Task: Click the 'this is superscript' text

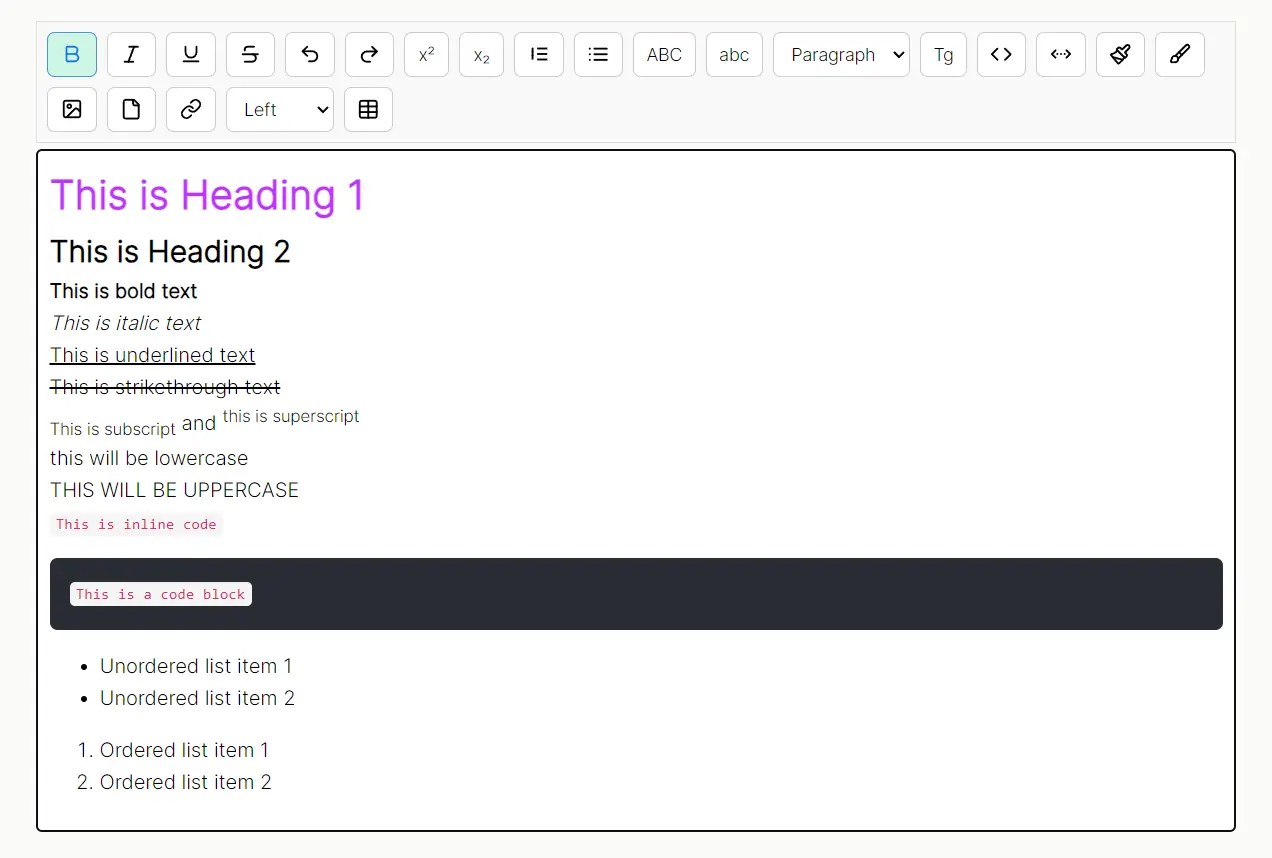Action: (x=291, y=416)
